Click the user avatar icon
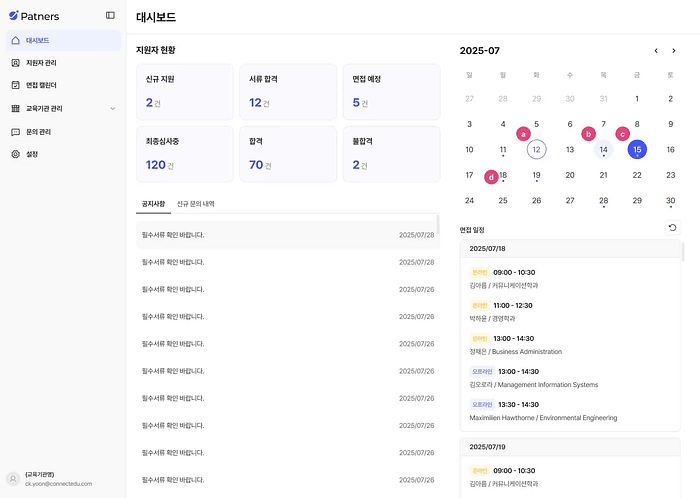The width and height of the screenshot is (700, 498). tap(13, 479)
